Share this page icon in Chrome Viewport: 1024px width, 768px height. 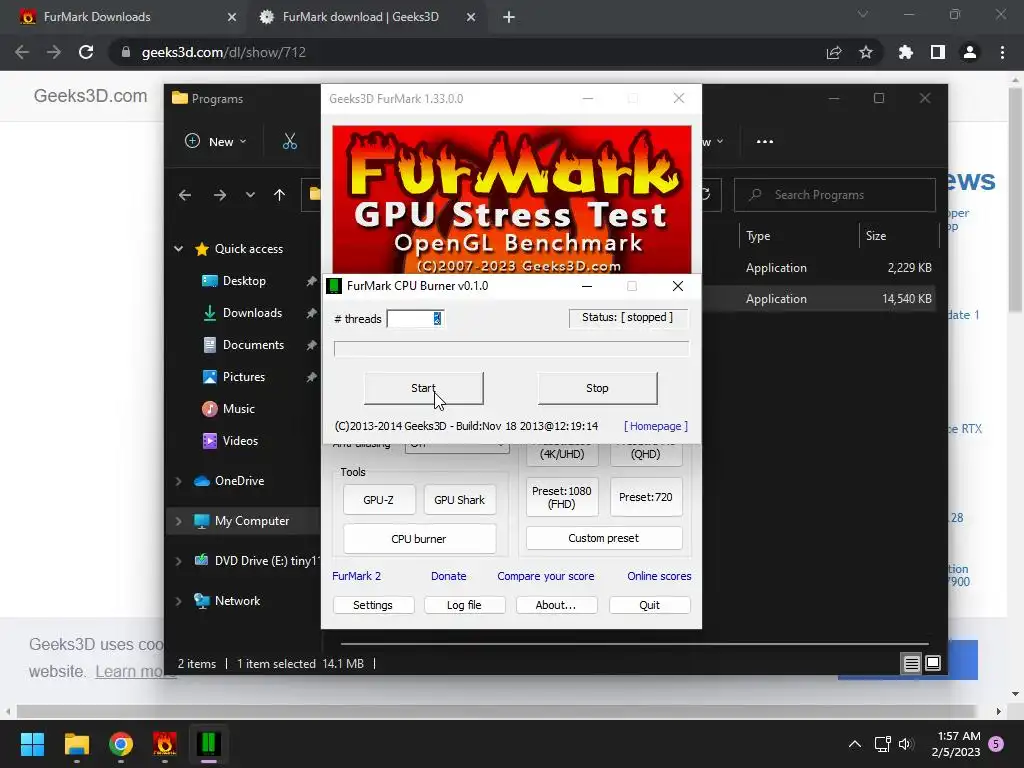834,52
